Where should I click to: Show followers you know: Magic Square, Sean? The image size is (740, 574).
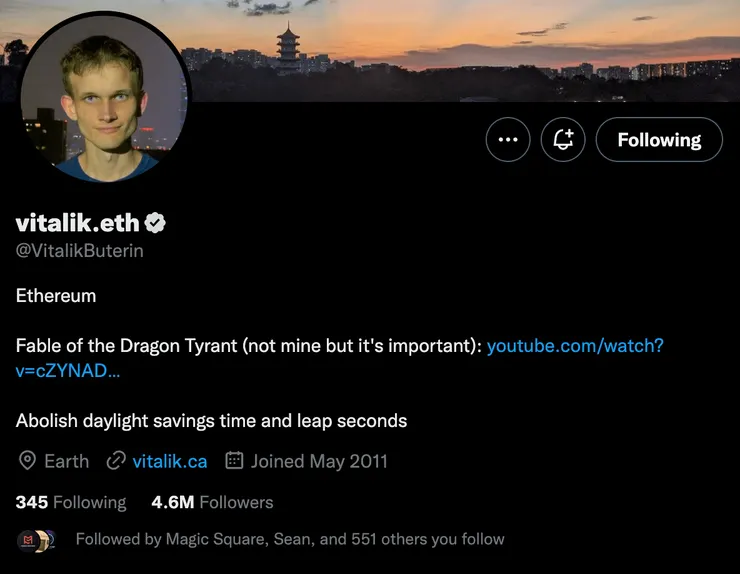(290, 539)
